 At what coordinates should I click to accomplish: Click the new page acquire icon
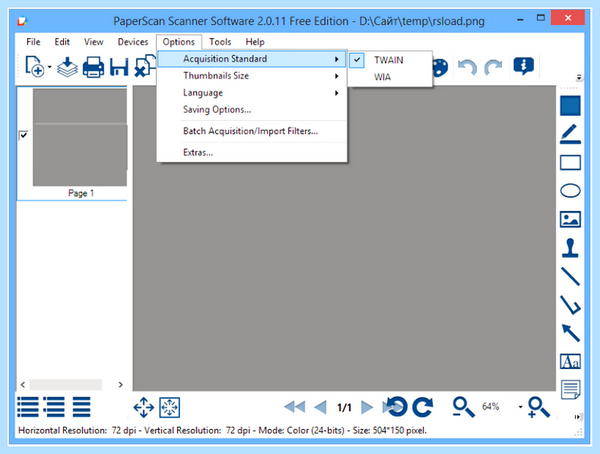click(34, 67)
